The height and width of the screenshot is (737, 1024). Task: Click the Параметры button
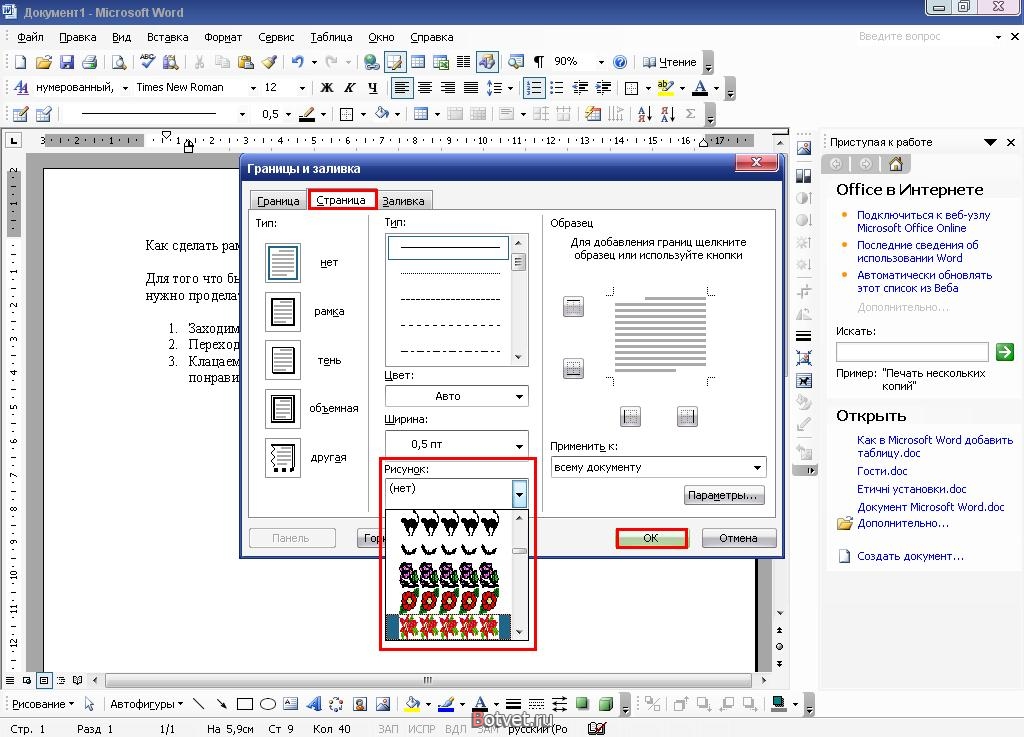coord(724,495)
